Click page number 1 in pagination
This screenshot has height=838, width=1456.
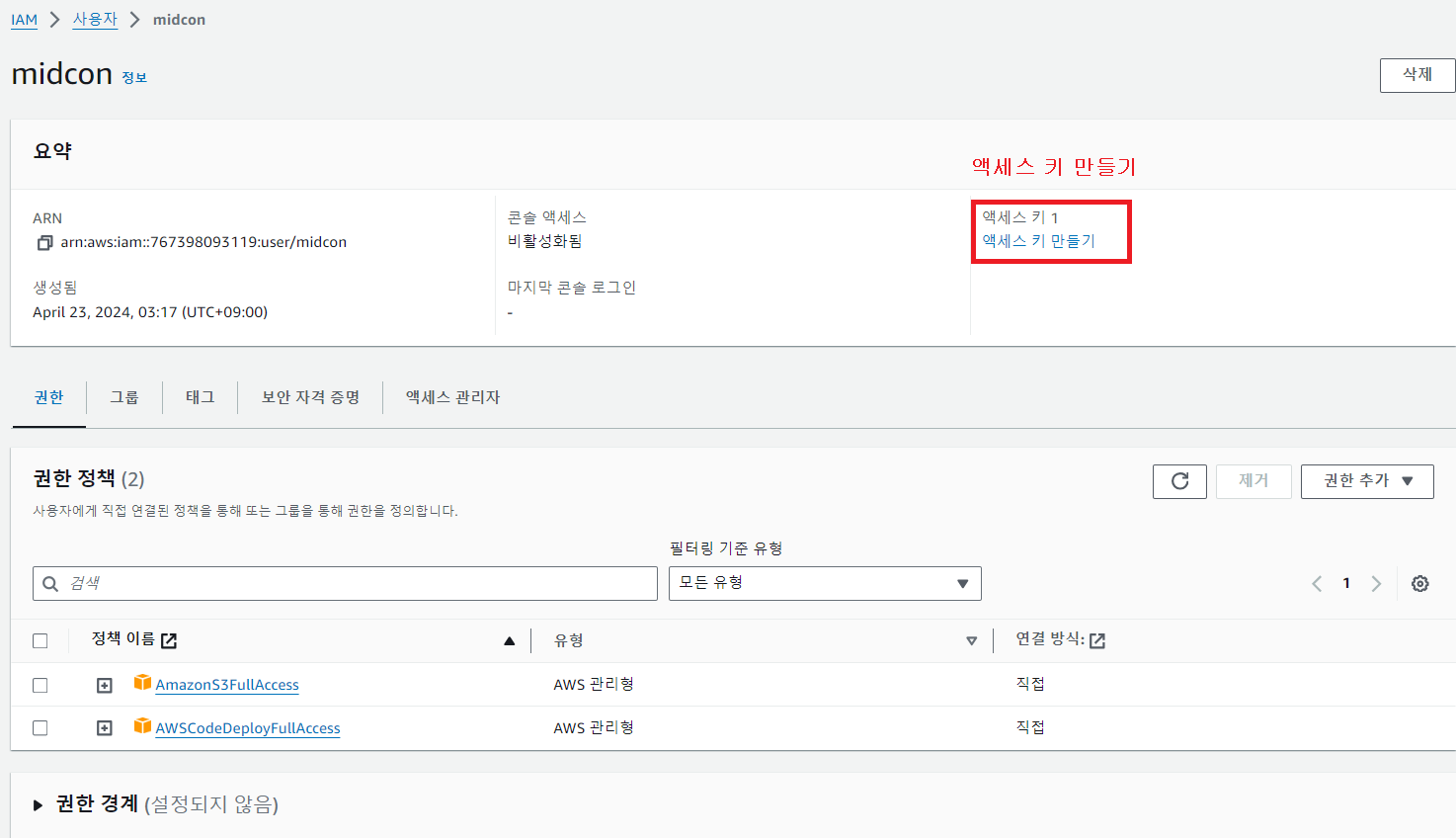point(1346,584)
